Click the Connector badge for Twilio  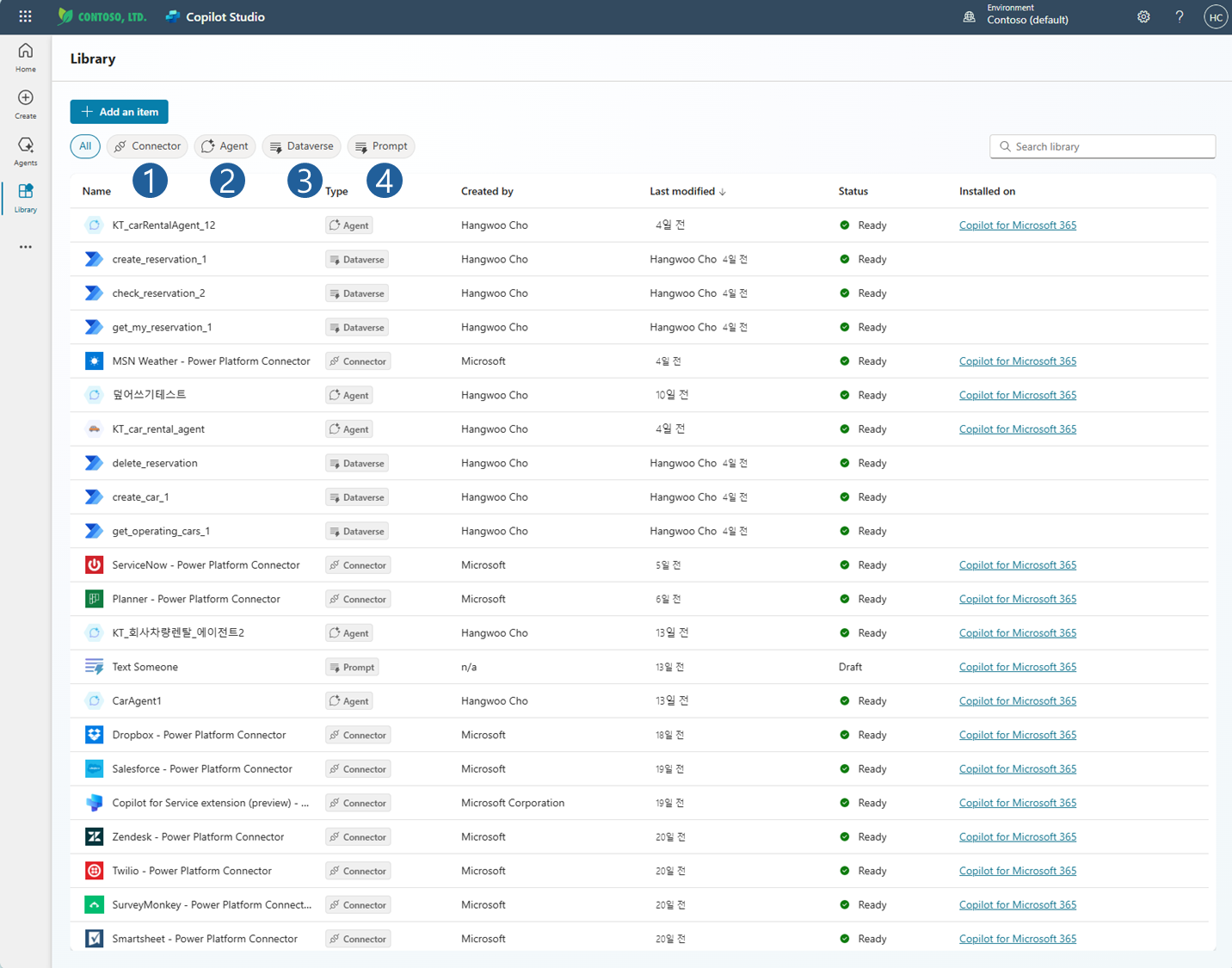pos(358,871)
